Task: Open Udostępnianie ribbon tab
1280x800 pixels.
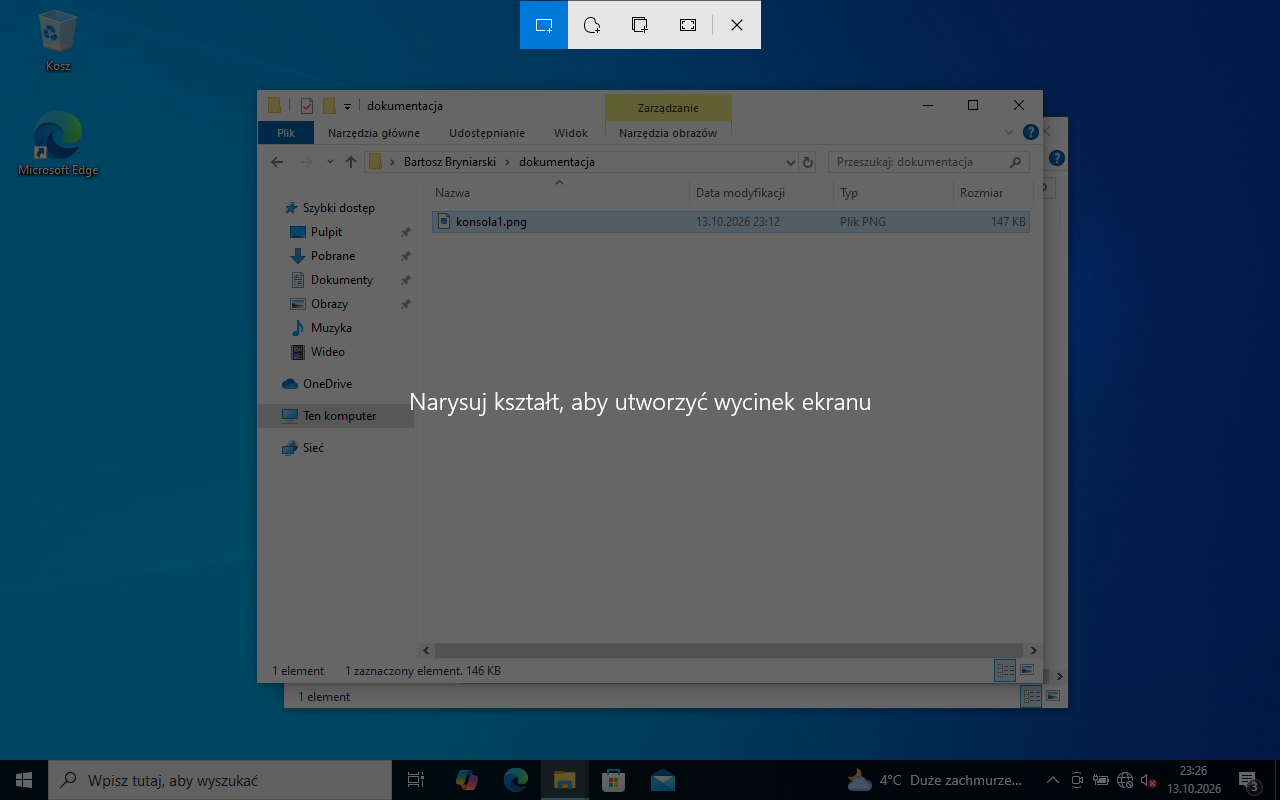Action: (487, 133)
